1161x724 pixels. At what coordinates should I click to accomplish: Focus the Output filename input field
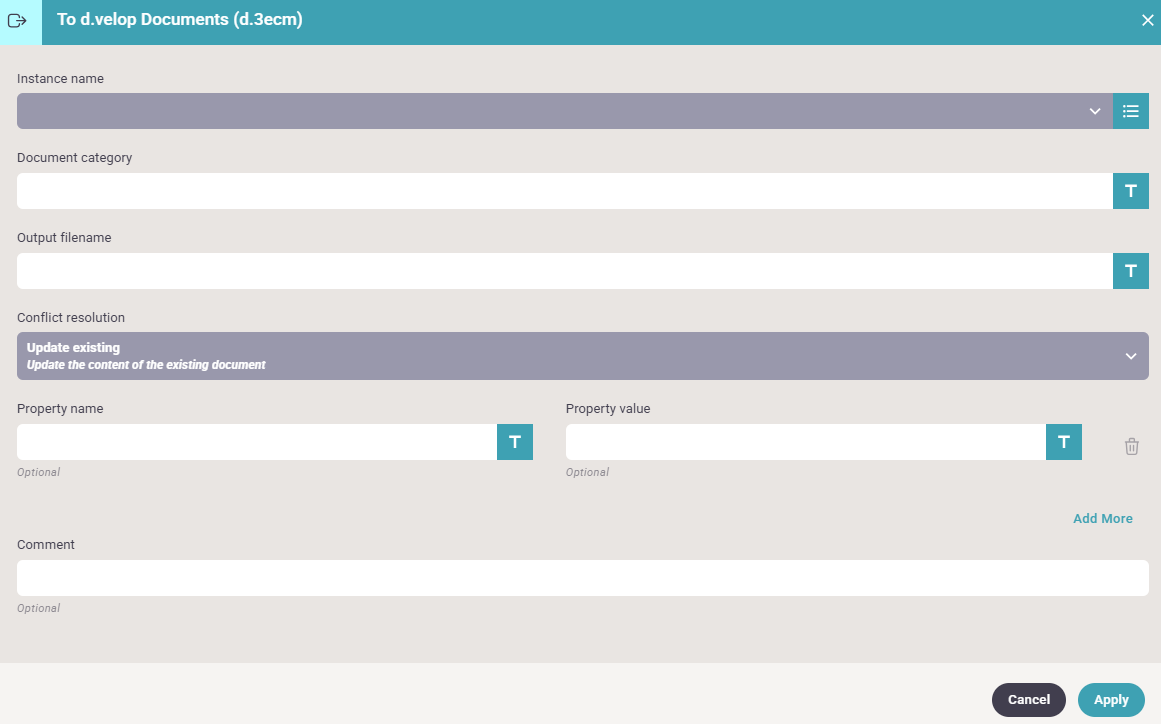(565, 271)
